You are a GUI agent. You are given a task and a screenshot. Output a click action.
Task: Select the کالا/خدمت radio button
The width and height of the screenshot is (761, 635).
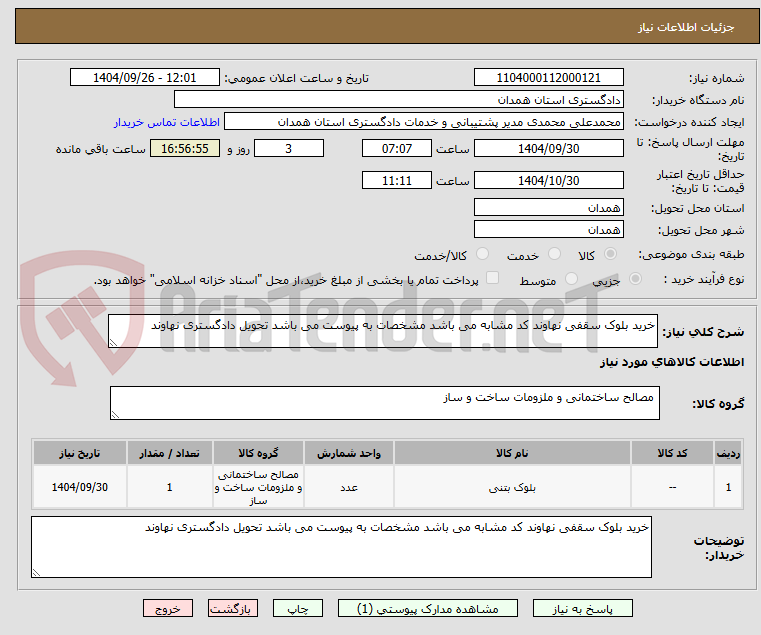482,254
